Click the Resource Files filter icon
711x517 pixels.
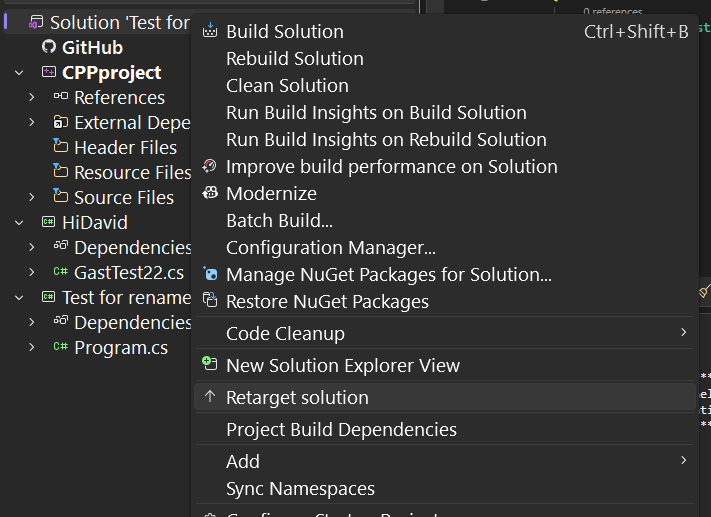[x=60, y=171]
